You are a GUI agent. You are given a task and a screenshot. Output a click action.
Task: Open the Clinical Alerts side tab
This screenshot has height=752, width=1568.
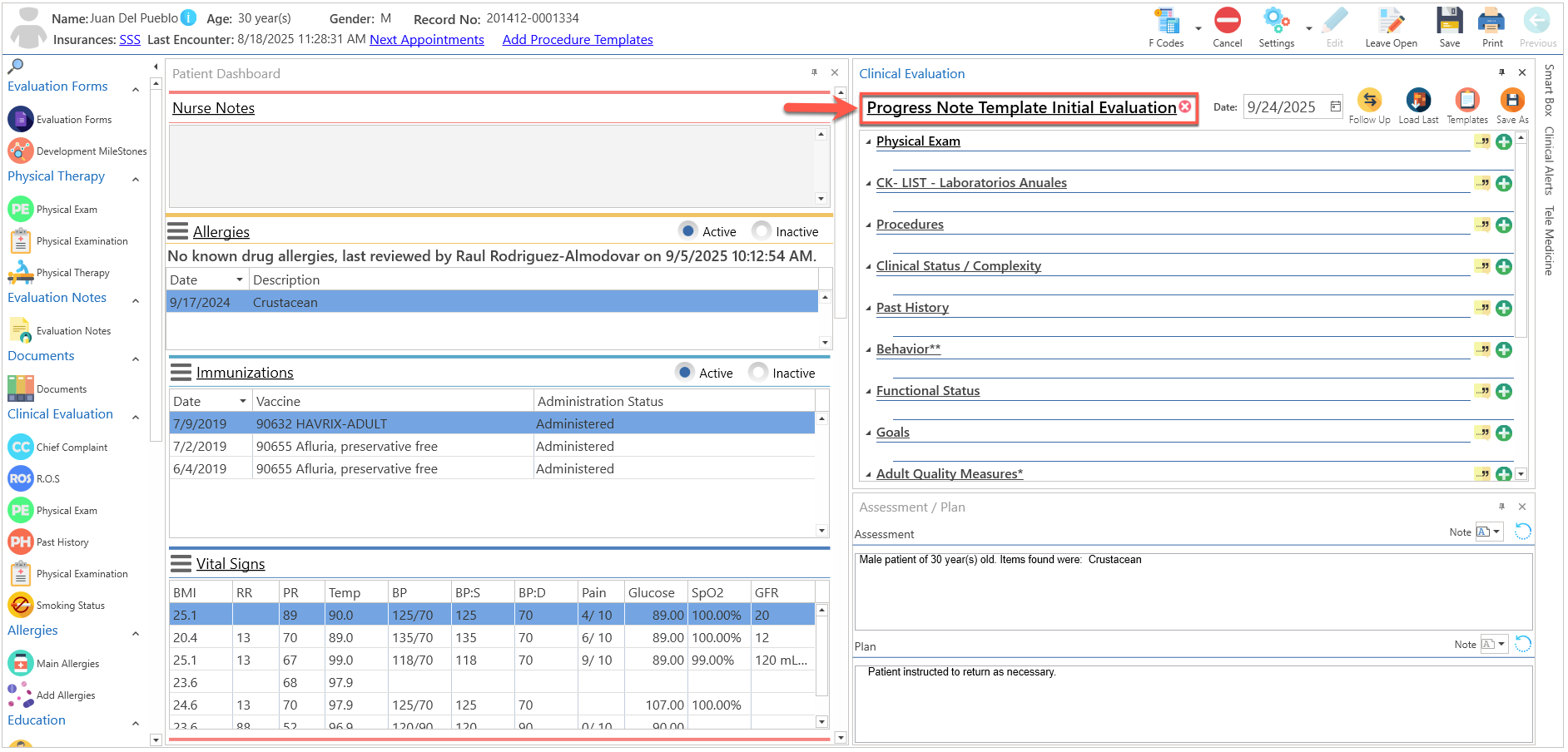(1548, 161)
